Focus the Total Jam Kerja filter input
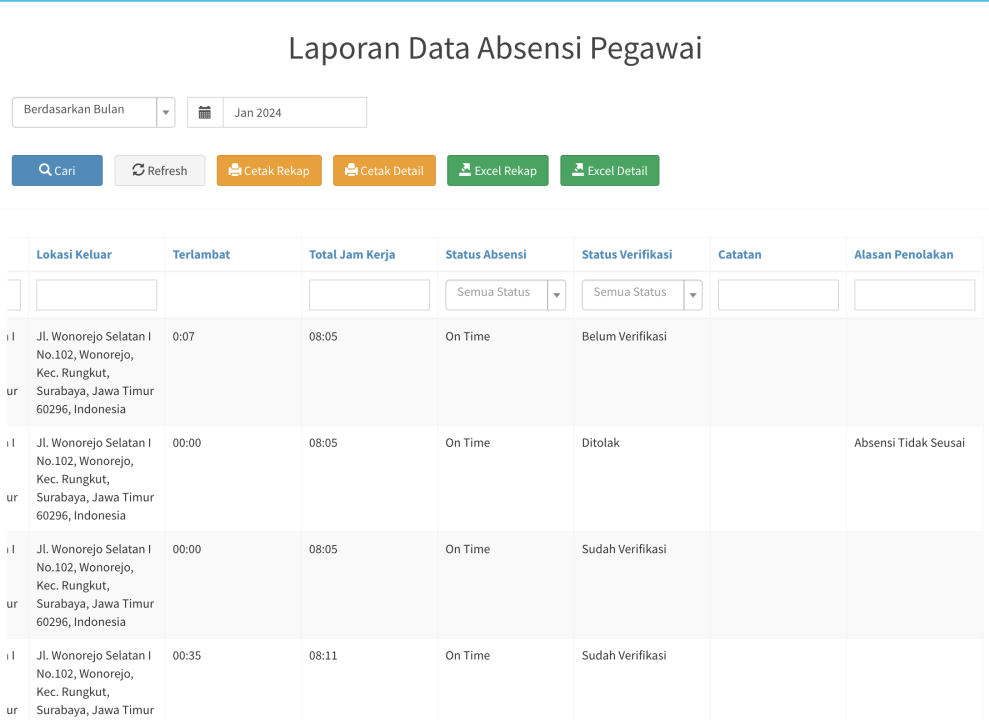The width and height of the screenshot is (989, 720). 369,295
